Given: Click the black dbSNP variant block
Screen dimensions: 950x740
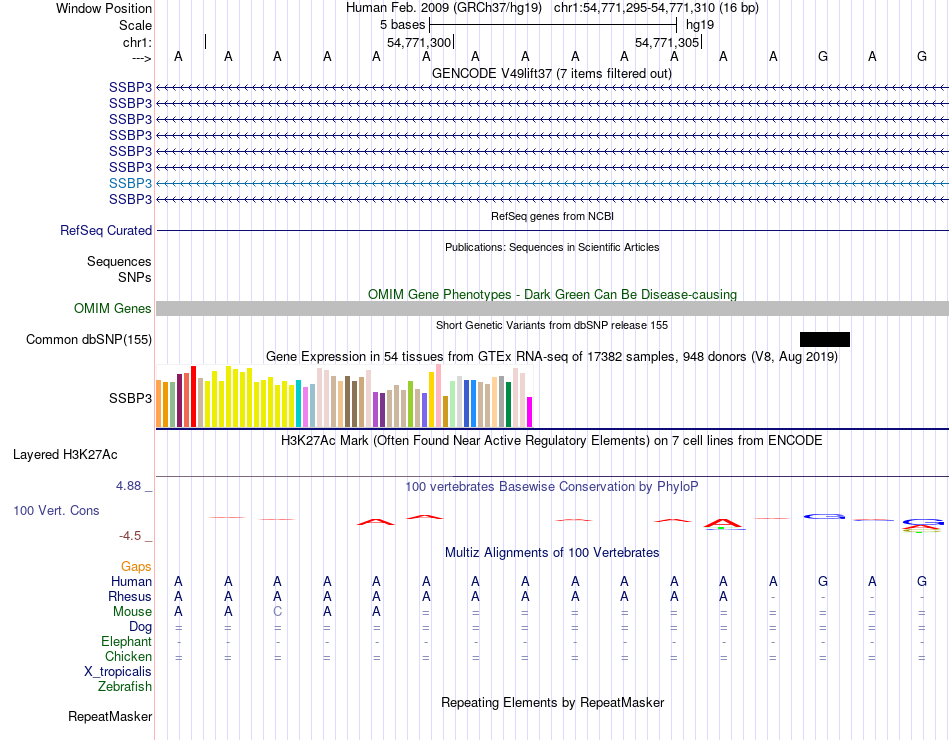Looking at the screenshot, I should [x=825, y=339].
